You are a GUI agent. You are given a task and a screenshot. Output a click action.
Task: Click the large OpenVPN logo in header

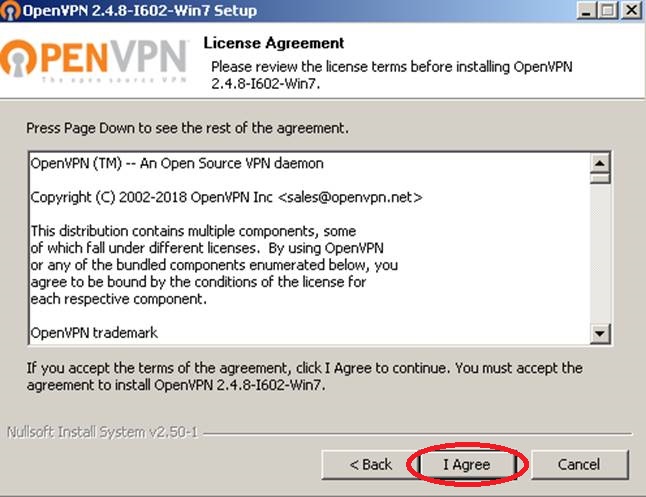click(x=94, y=61)
